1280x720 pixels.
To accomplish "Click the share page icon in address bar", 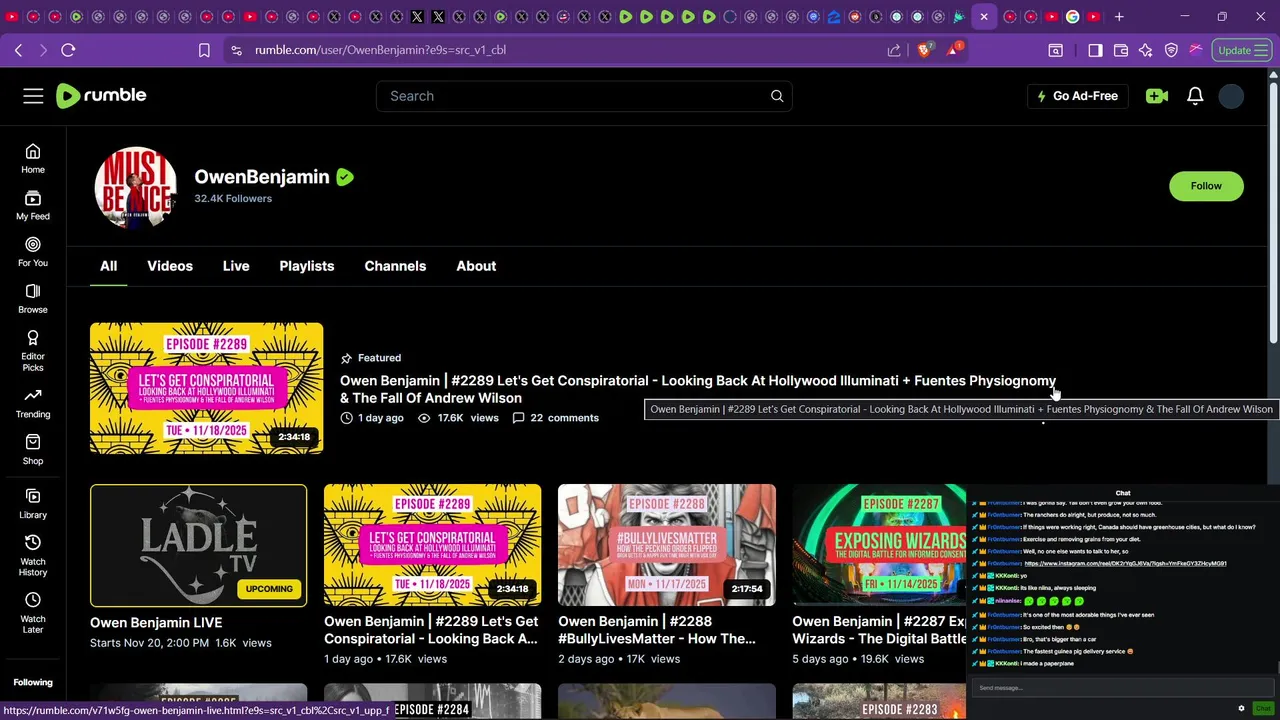I will (894, 50).
